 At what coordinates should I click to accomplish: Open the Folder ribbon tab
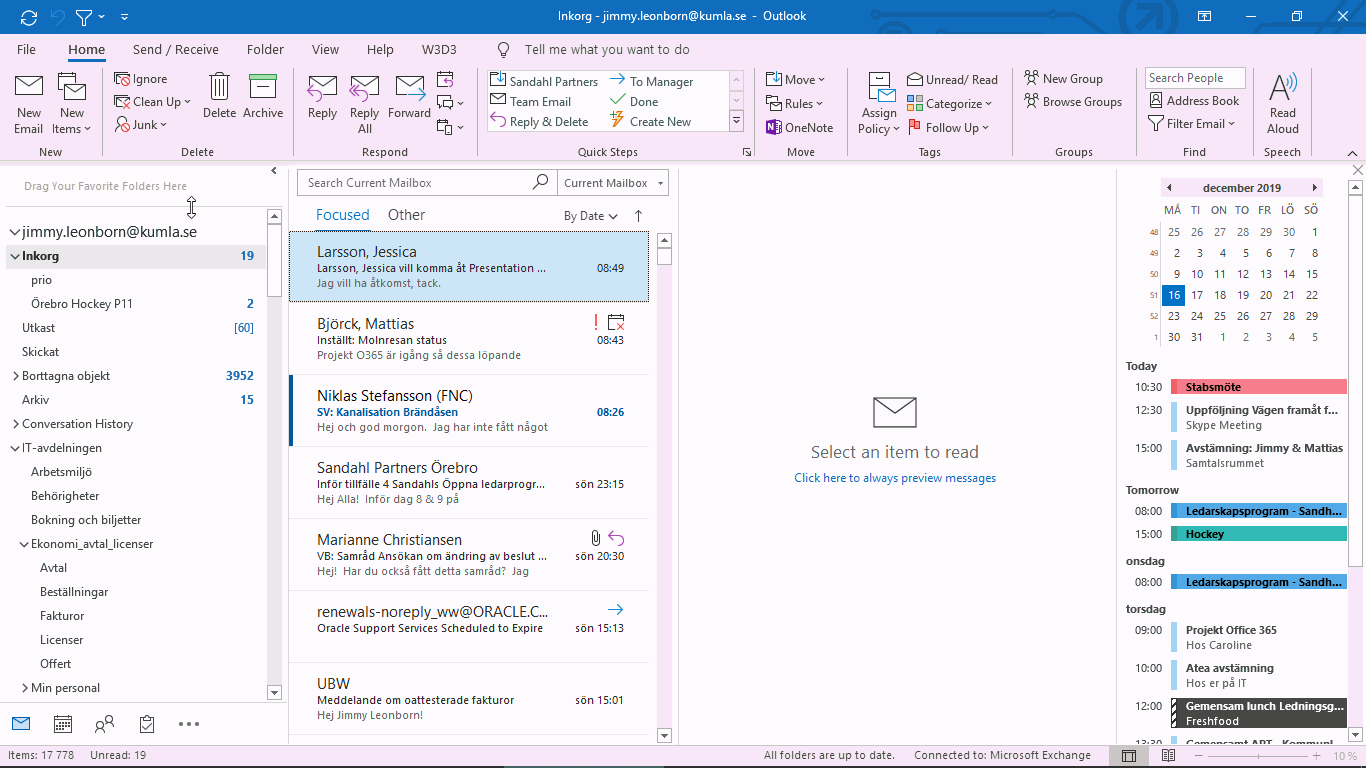tap(265, 49)
